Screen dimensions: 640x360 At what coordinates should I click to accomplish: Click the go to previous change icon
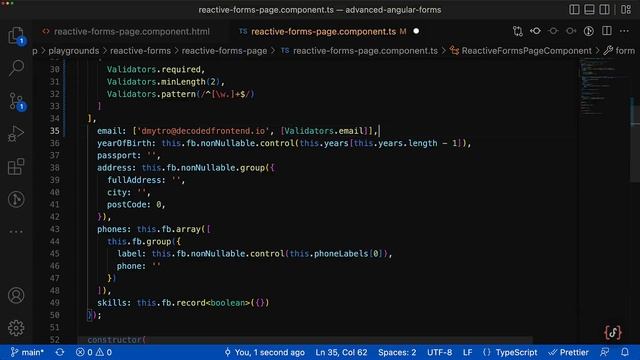coord(536,31)
